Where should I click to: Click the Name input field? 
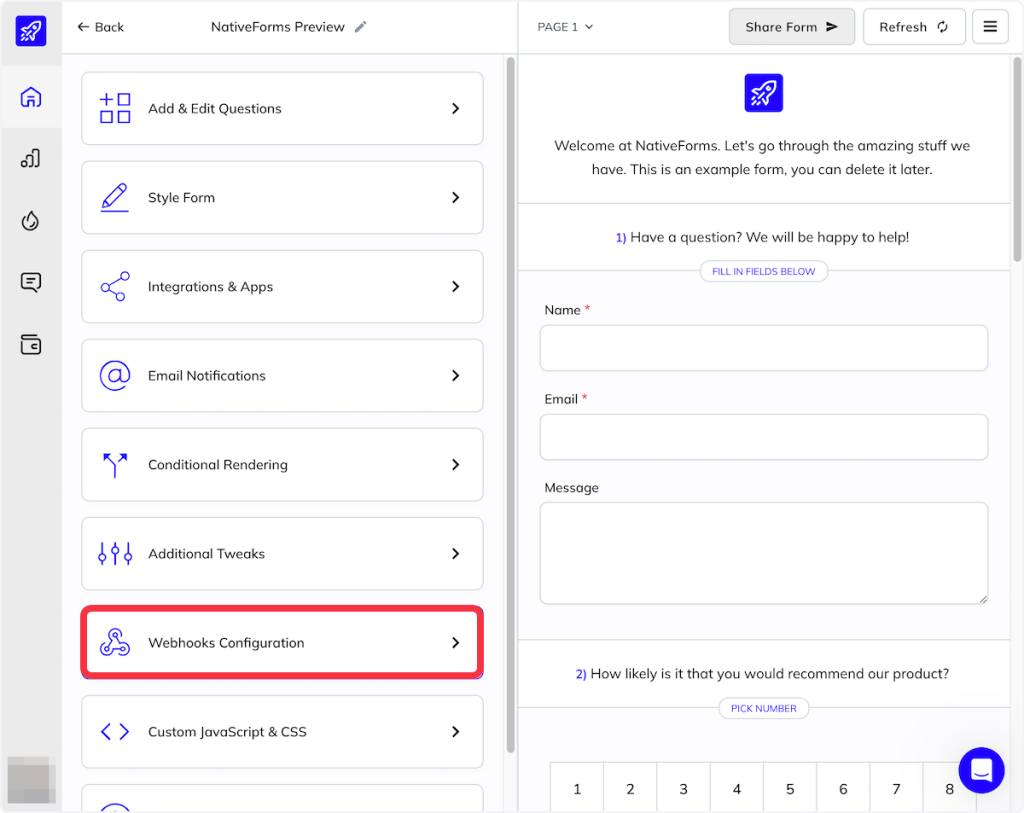point(763,348)
